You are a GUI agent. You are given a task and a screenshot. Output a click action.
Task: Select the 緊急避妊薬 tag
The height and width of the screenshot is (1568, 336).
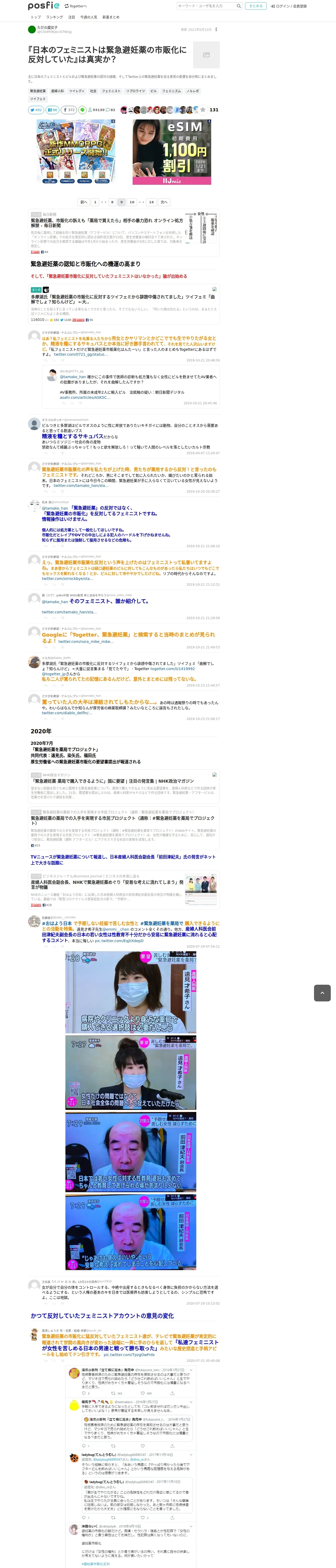[x=38, y=91]
